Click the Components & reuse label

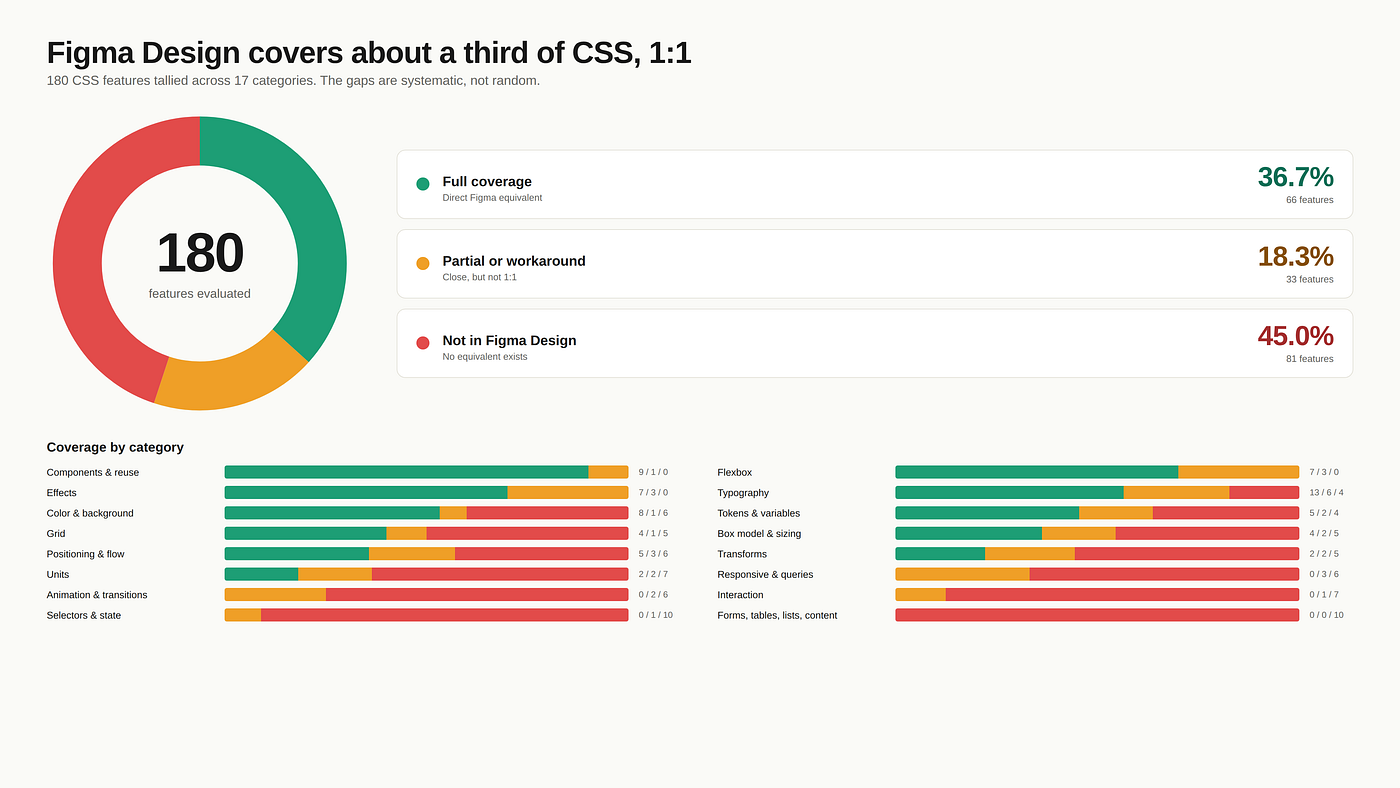(x=93, y=472)
